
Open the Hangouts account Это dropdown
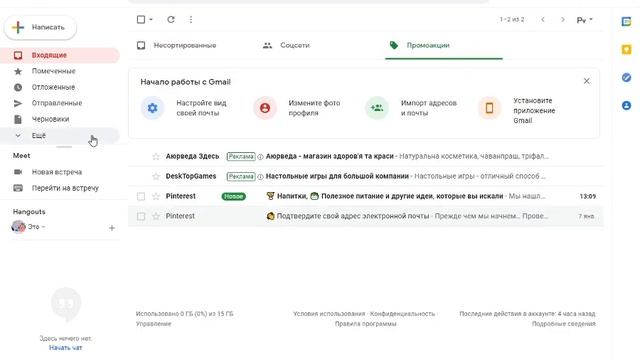point(36,227)
